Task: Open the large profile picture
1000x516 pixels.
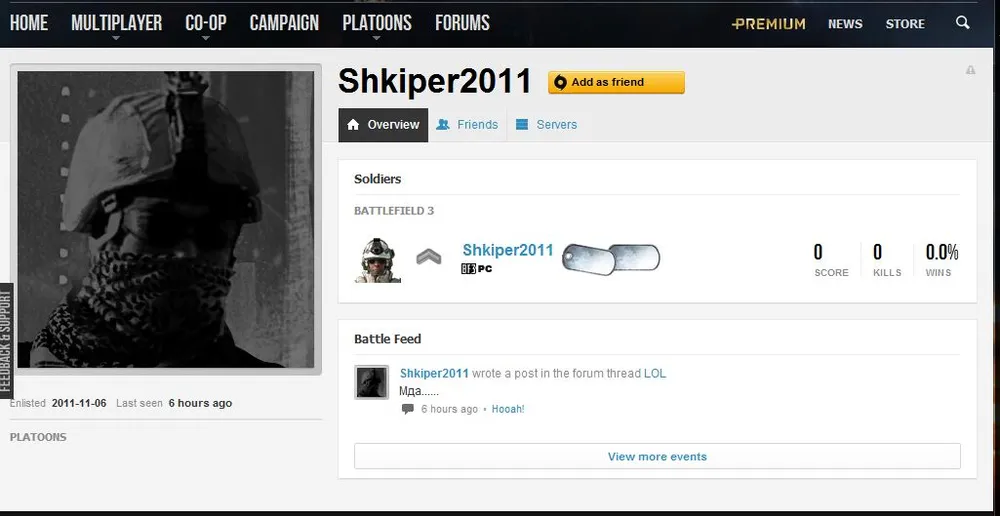Action: point(166,219)
